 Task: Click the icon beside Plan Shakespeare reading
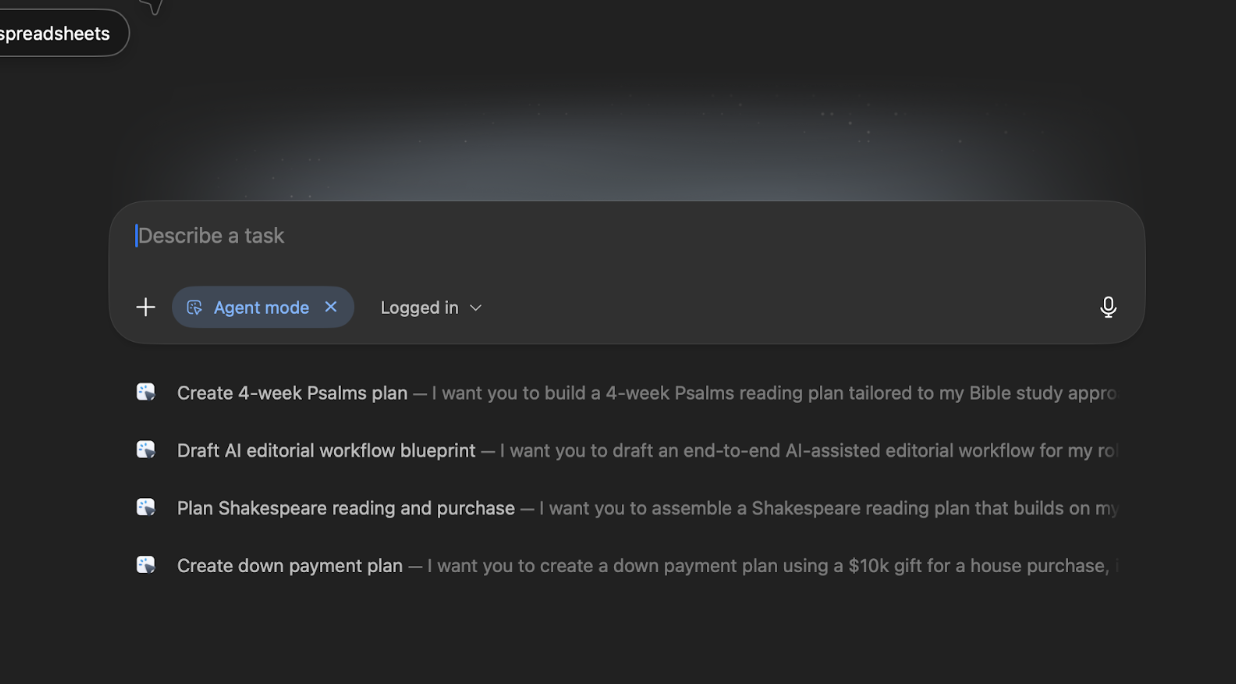click(146, 507)
